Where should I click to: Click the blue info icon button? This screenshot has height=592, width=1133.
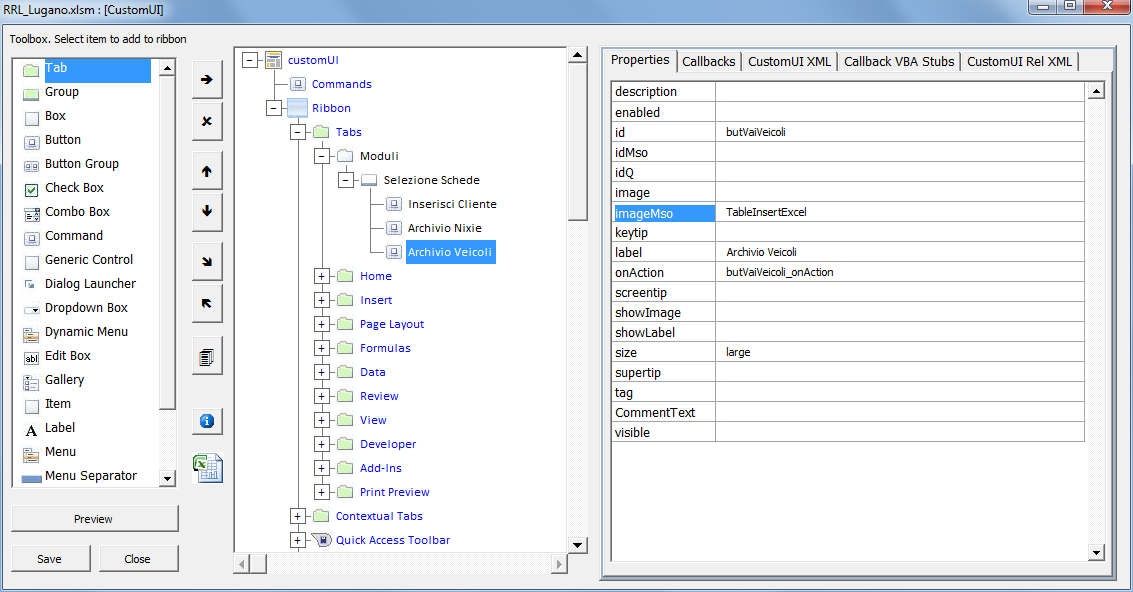[x=207, y=421]
